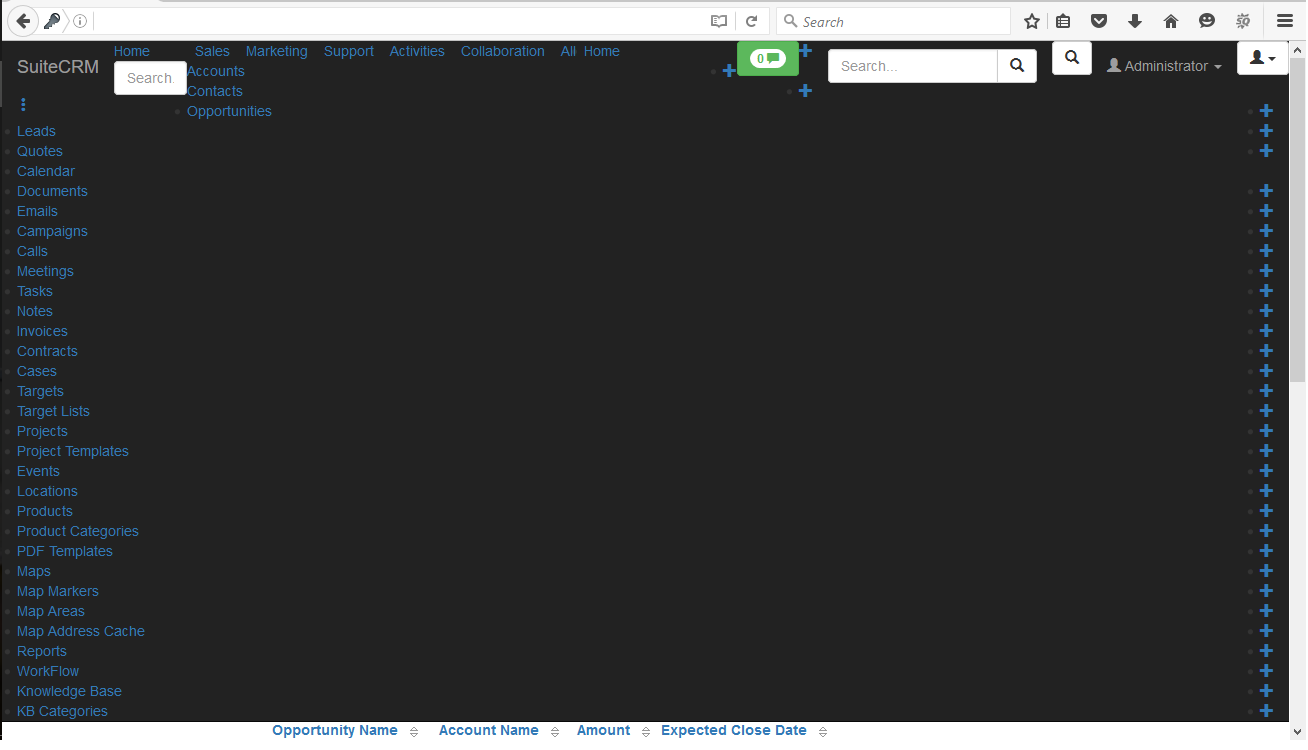Click the browser back arrow
Image resolution: width=1308 pixels, height=750 pixels.
(23, 21)
